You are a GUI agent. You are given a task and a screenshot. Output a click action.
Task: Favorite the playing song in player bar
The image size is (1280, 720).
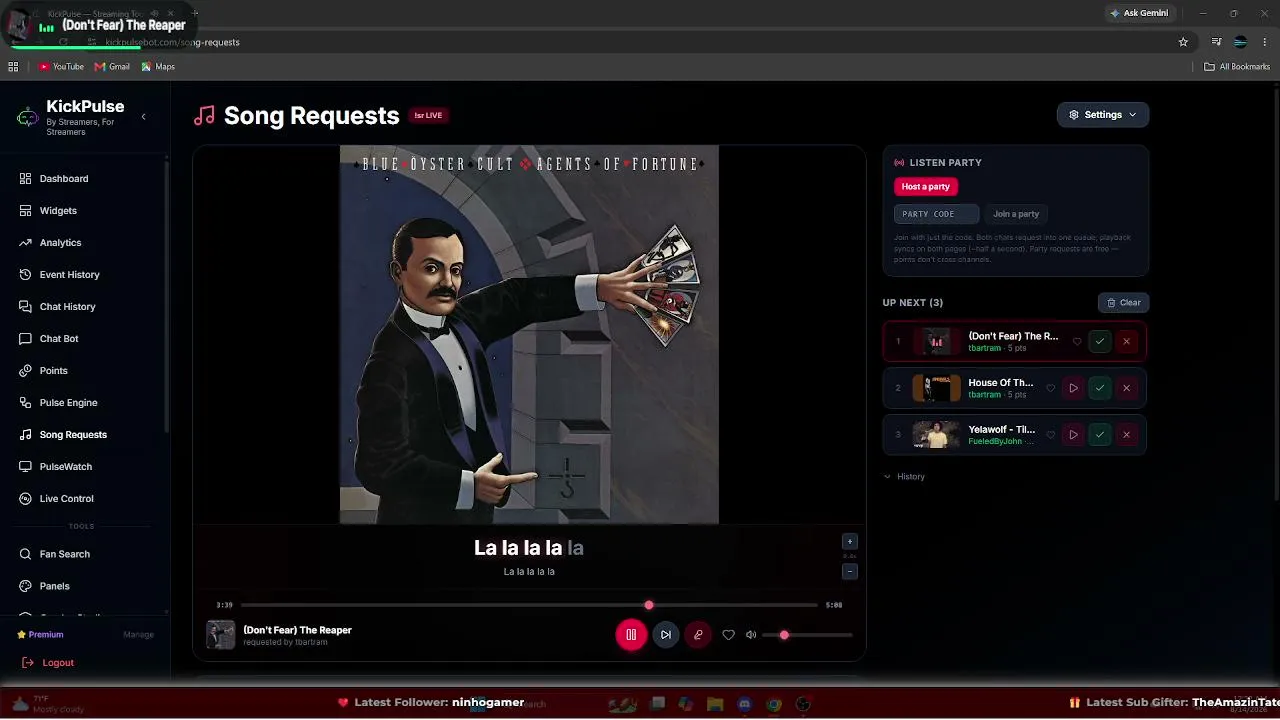tap(728, 635)
